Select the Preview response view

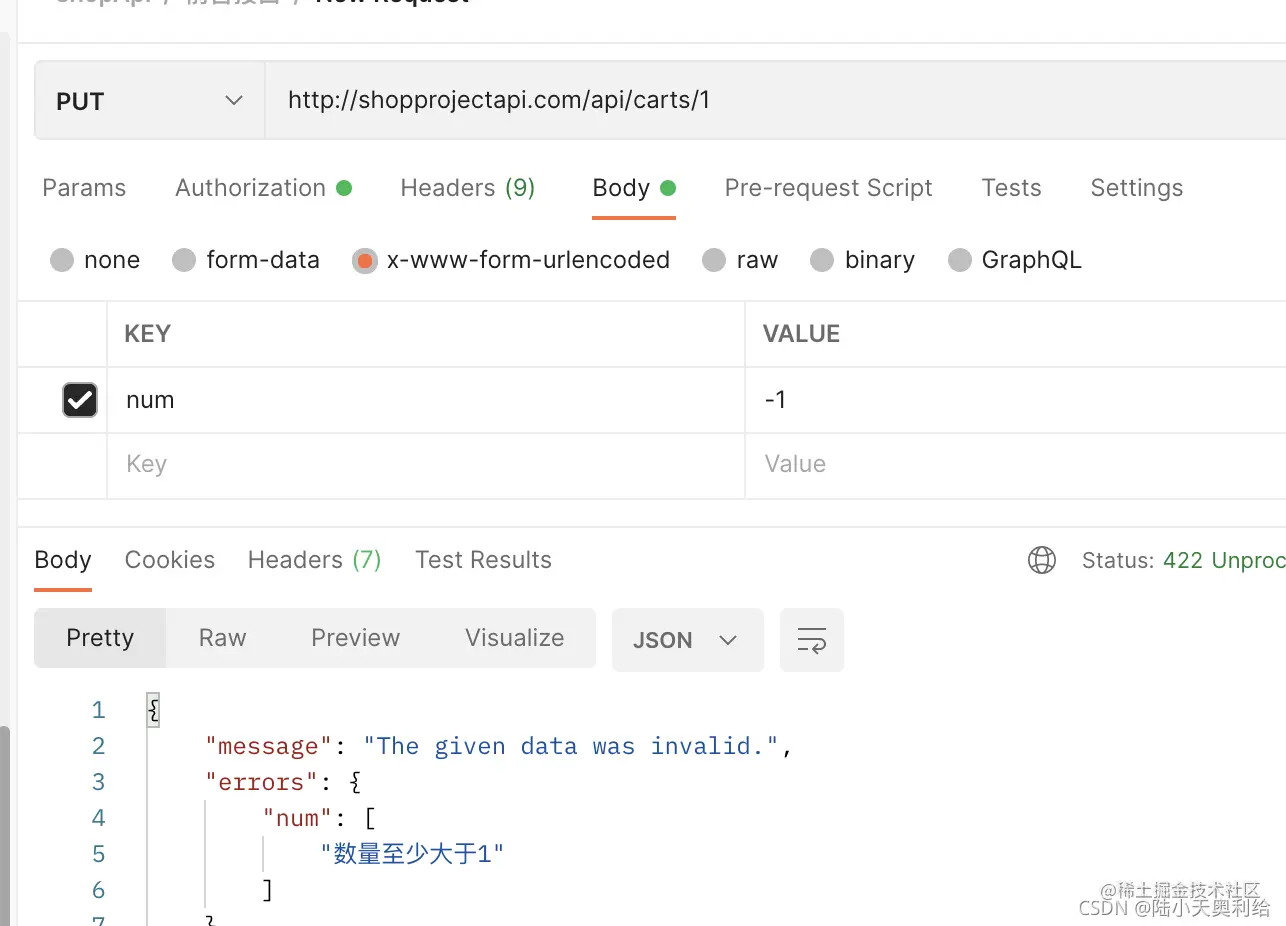(355, 638)
